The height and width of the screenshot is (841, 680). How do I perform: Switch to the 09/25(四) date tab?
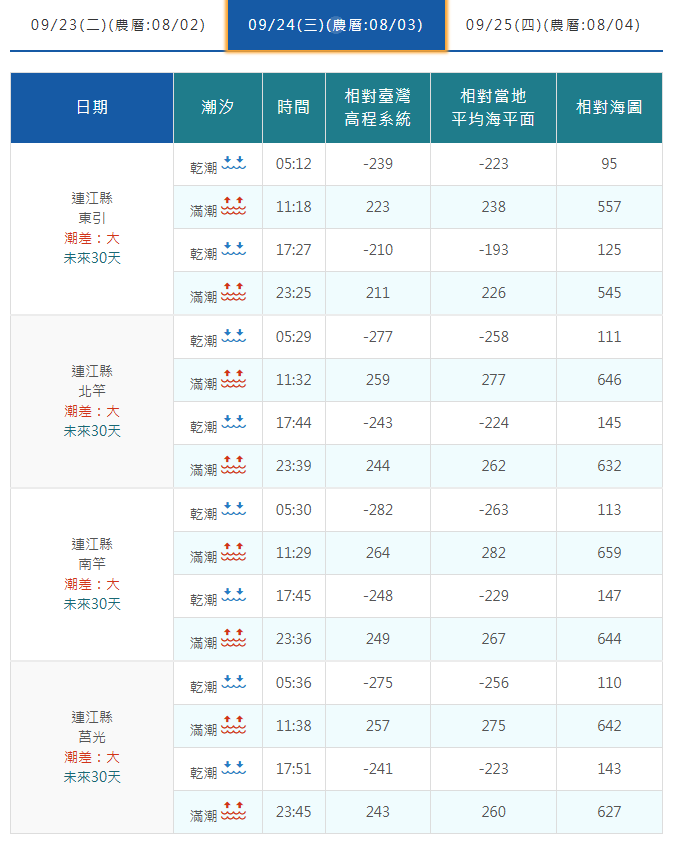pyautogui.click(x=553, y=24)
